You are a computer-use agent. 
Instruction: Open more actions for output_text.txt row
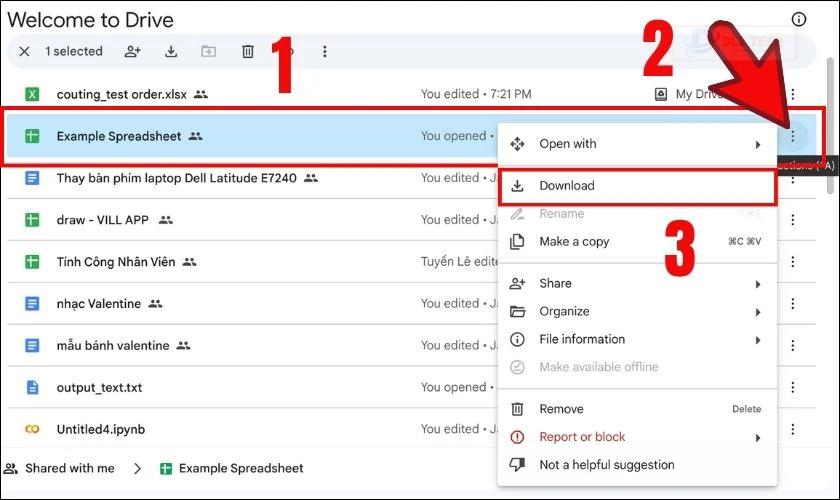click(x=792, y=387)
